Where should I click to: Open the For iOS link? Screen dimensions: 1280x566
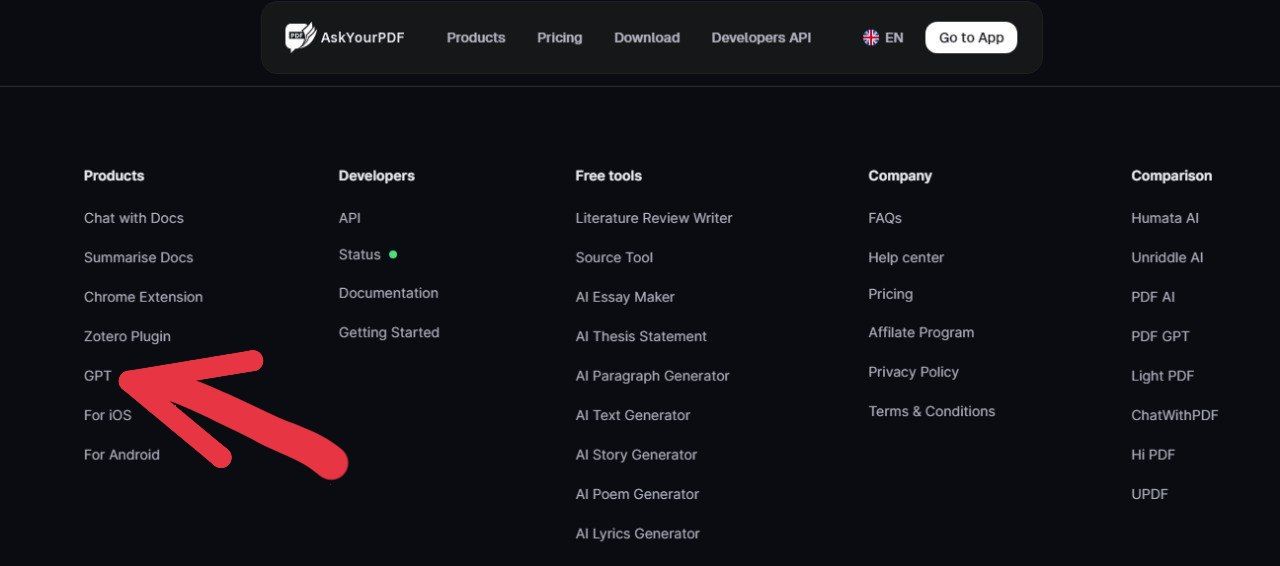(107, 415)
